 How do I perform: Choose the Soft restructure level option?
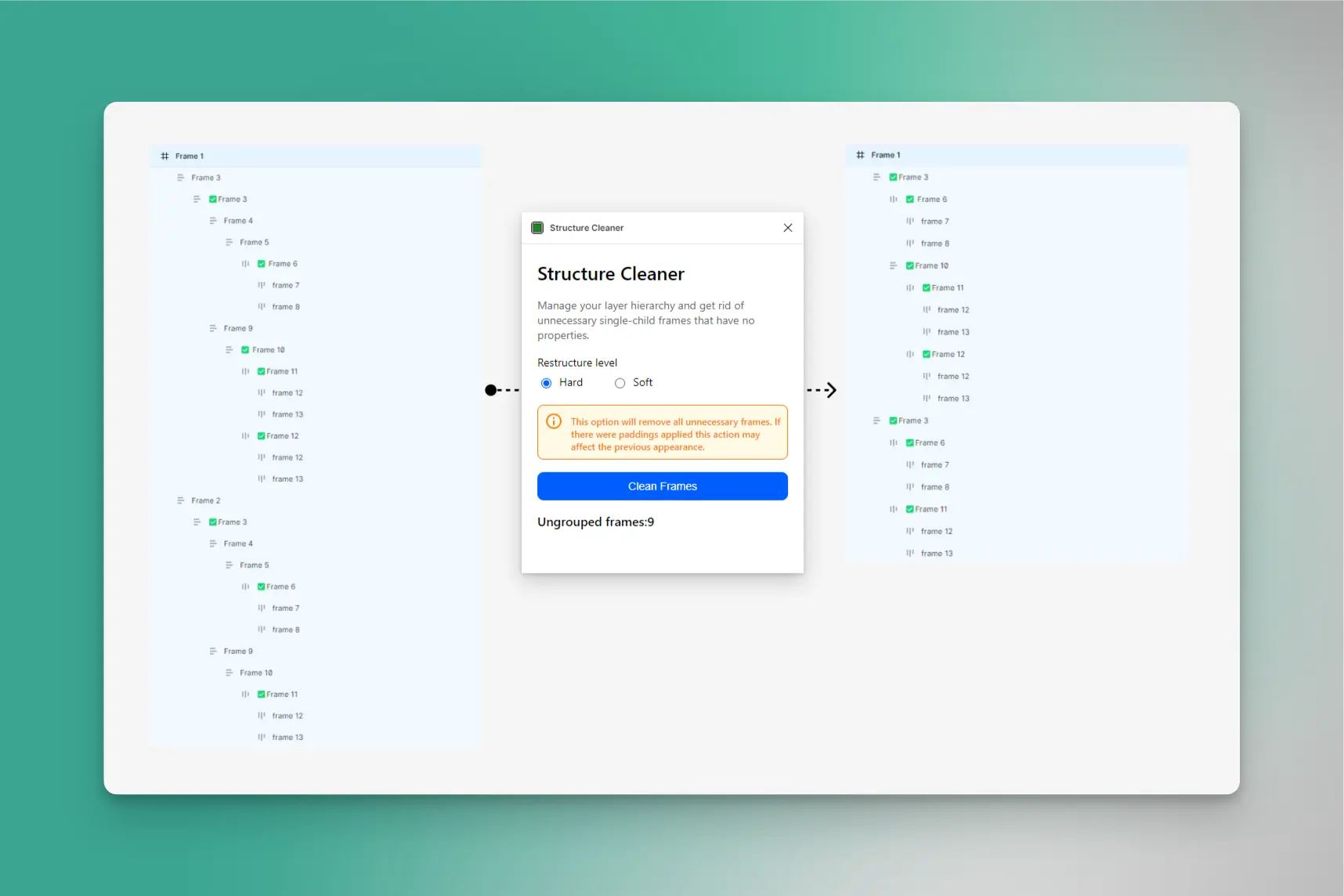coord(620,383)
